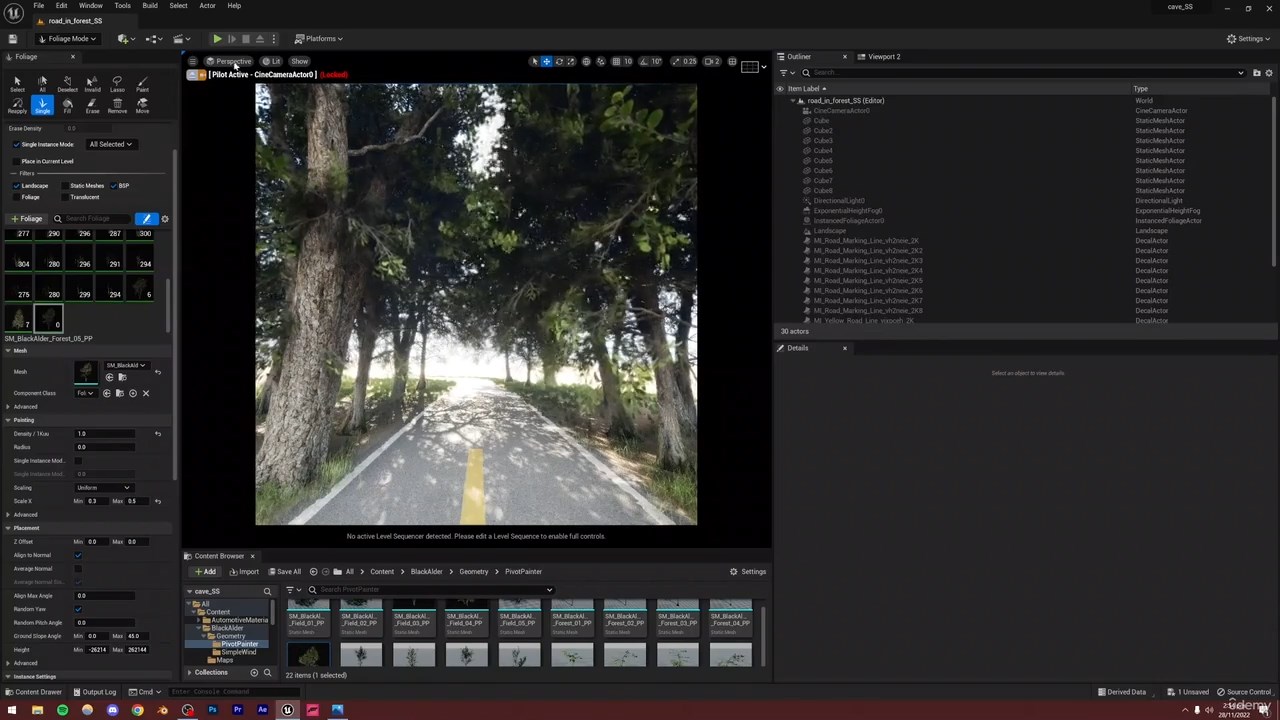The width and height of the screenshot is (1280, 720).
Task: Uncheck the Random Yaw checkbox
Action: 78,609
